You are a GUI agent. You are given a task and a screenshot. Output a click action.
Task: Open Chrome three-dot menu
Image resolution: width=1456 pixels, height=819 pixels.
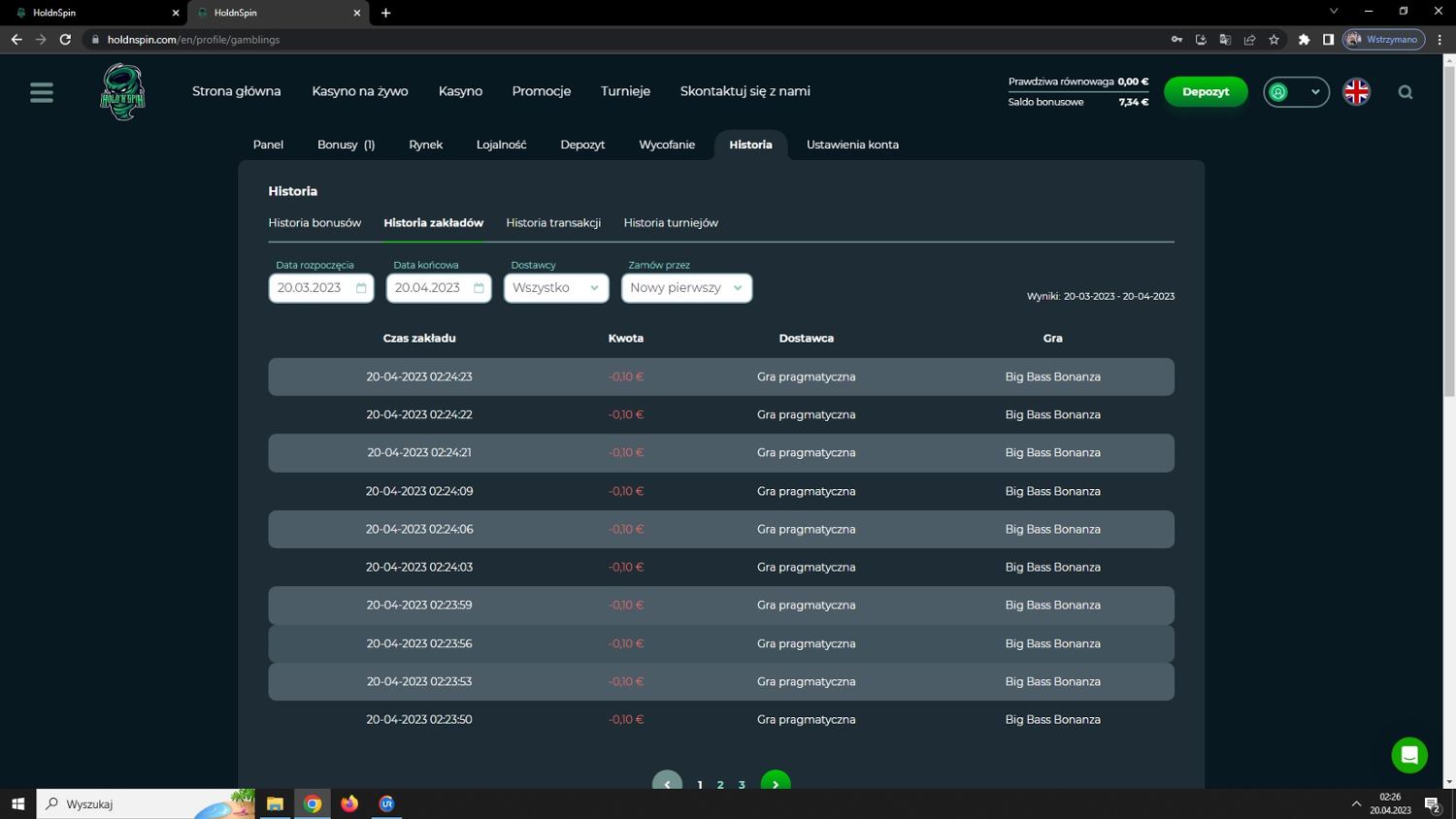point(1440,40)
